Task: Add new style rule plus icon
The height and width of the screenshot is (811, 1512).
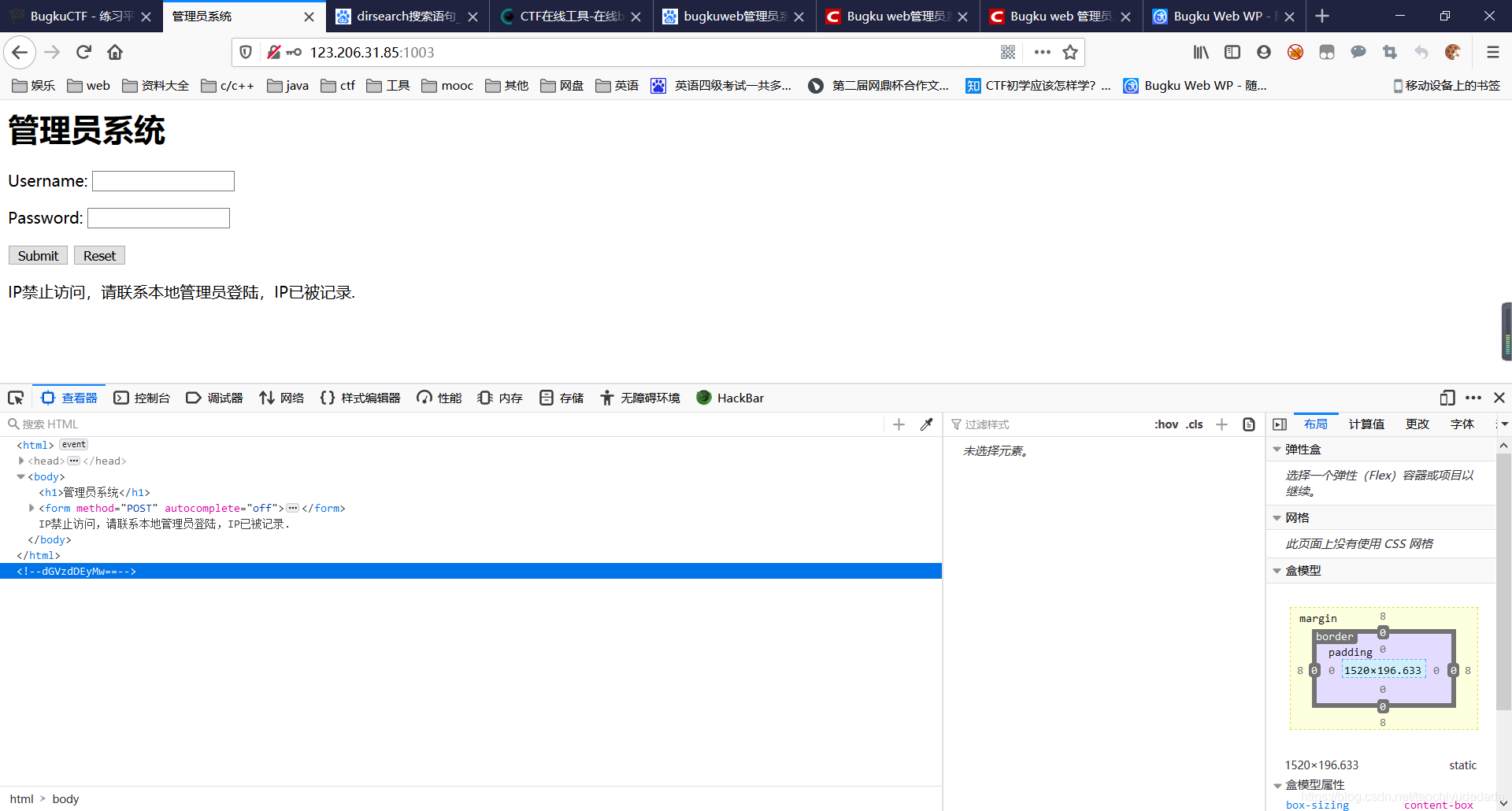Action: tap(1221, 424)
